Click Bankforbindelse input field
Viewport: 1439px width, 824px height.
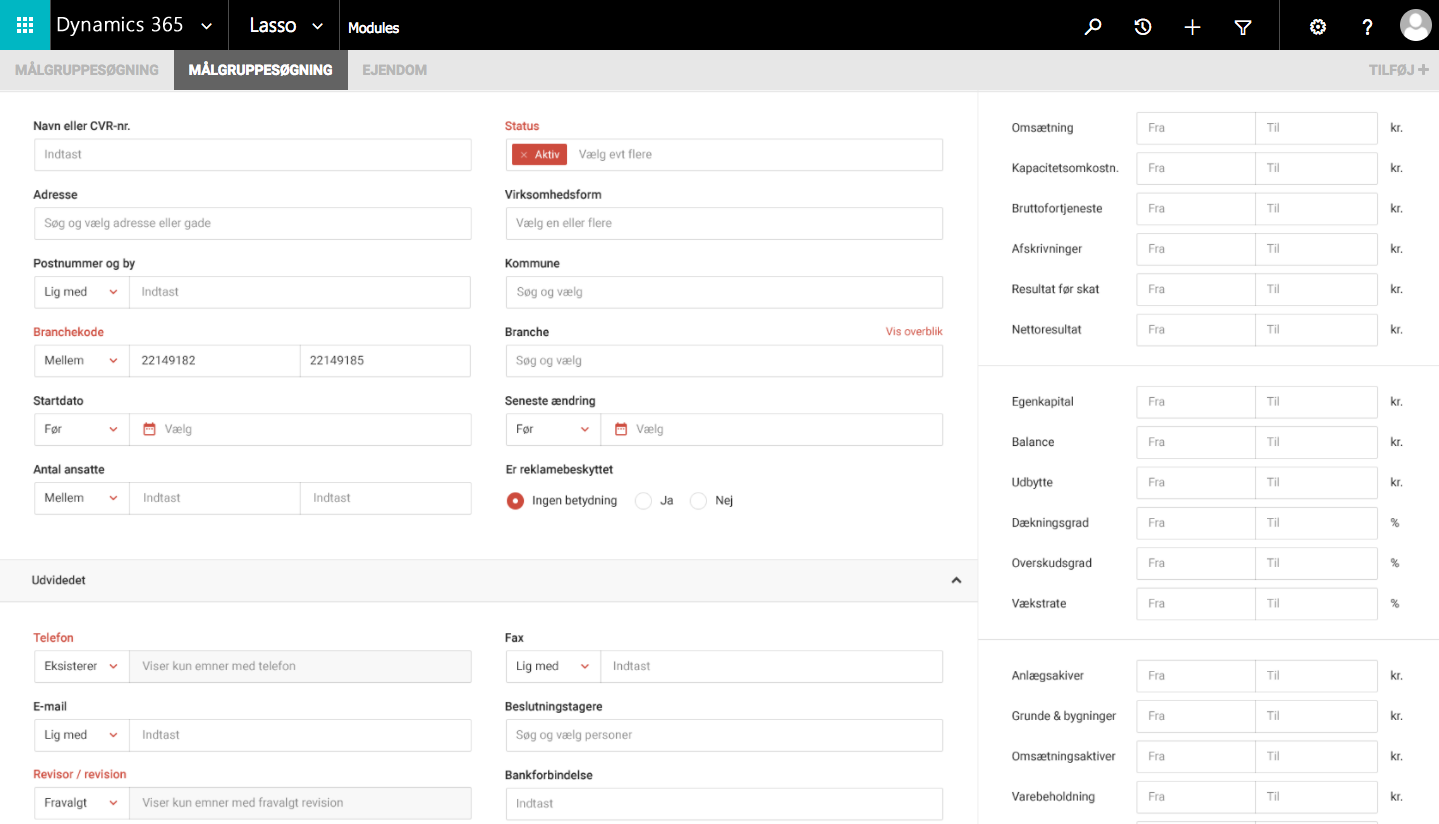click(x=724, y=803)
